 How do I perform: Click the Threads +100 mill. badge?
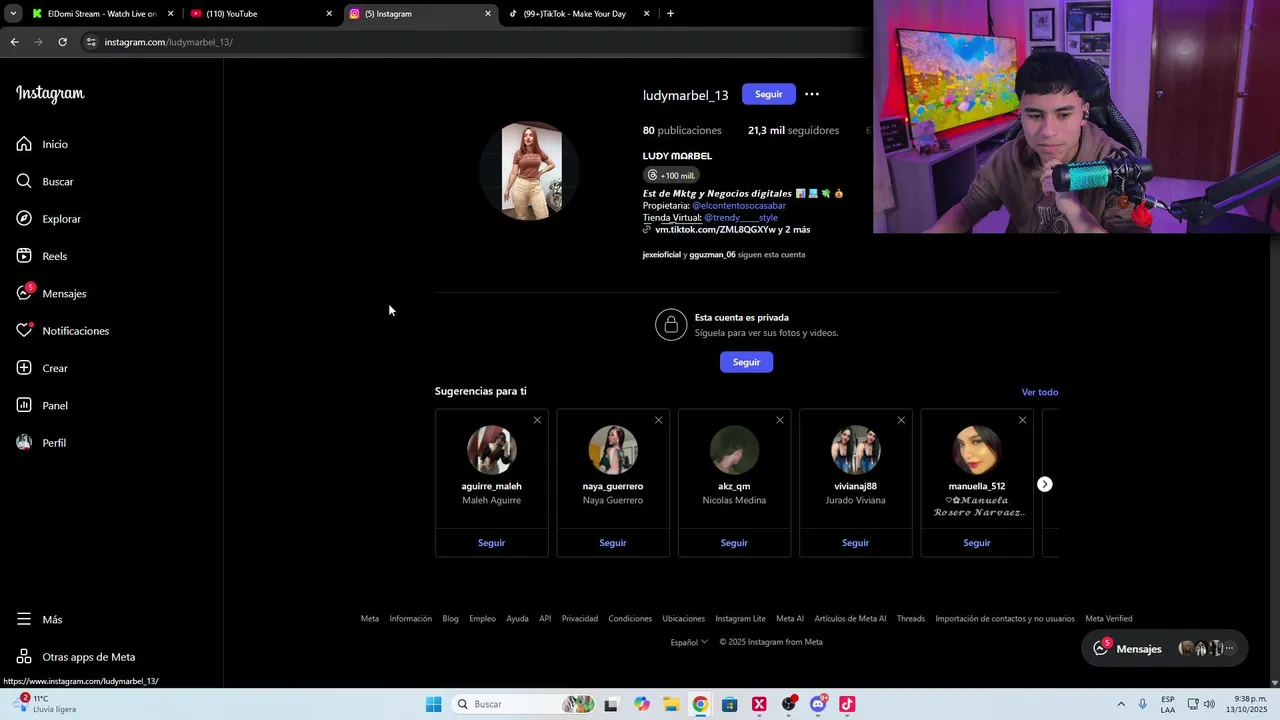coord(671,175)
